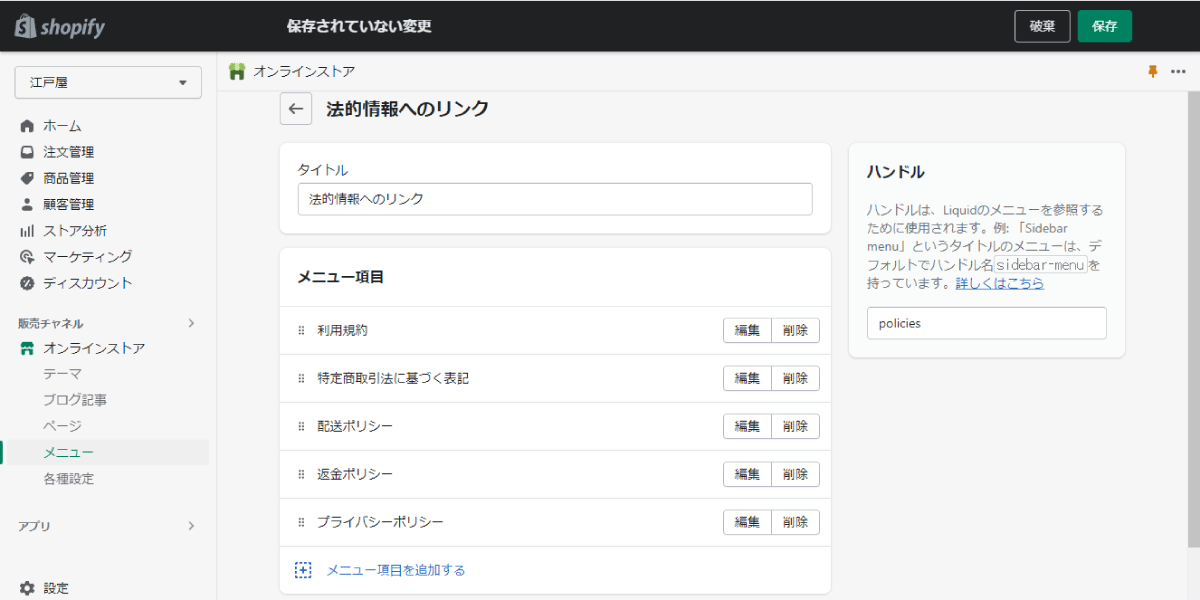Viewport: 1200px width, 600px height.
Task: Click the orange pin icon
Action: click(x=1152, y=72)
